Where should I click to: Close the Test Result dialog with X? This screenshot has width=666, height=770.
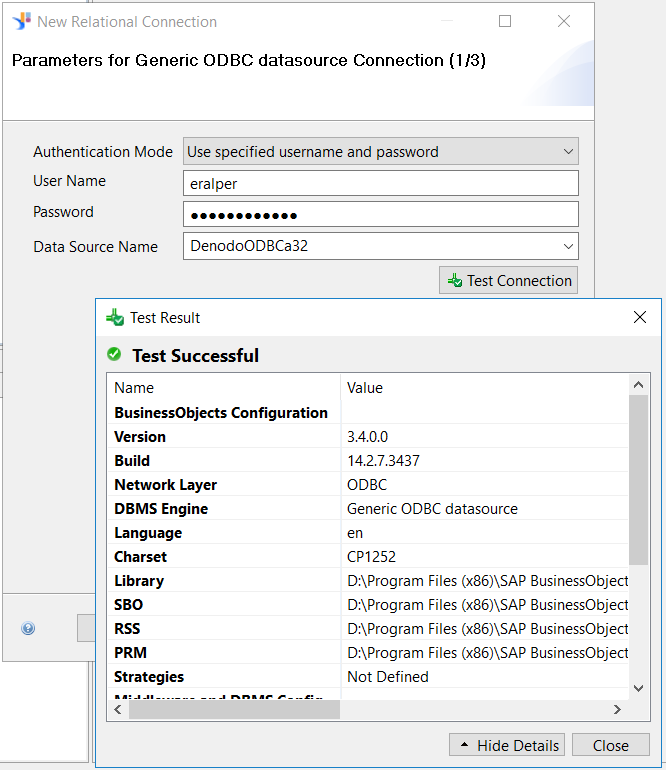click(639, 317)
